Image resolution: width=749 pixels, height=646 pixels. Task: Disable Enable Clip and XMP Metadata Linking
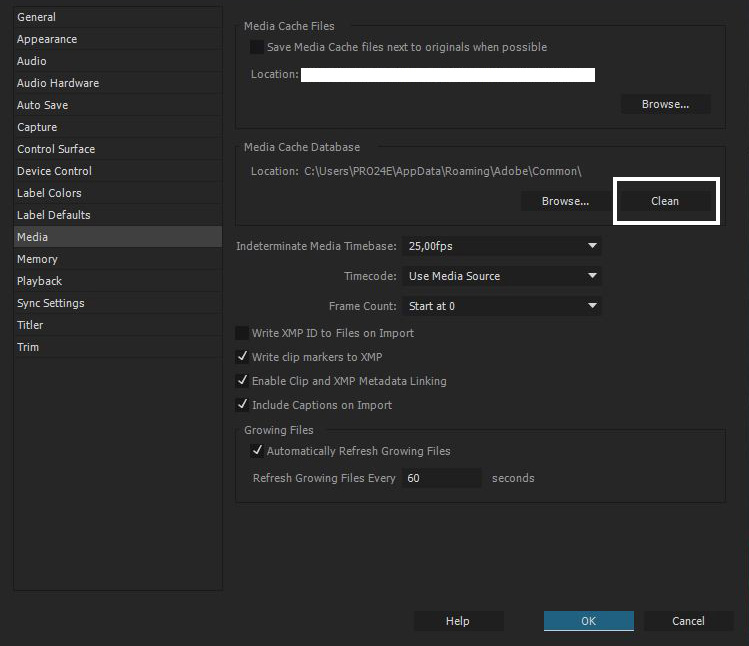click(242, 381)
